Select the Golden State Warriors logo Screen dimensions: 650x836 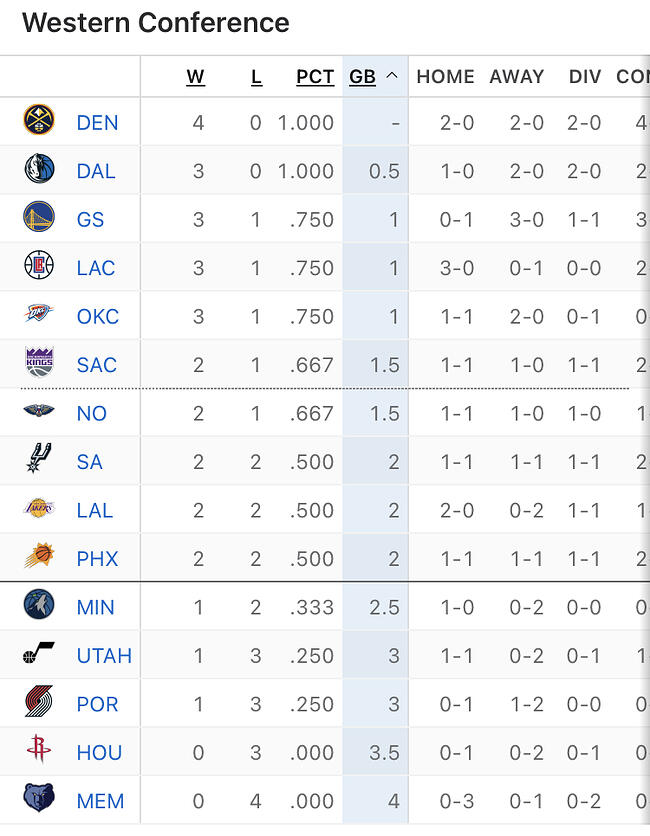click(39, 218)
